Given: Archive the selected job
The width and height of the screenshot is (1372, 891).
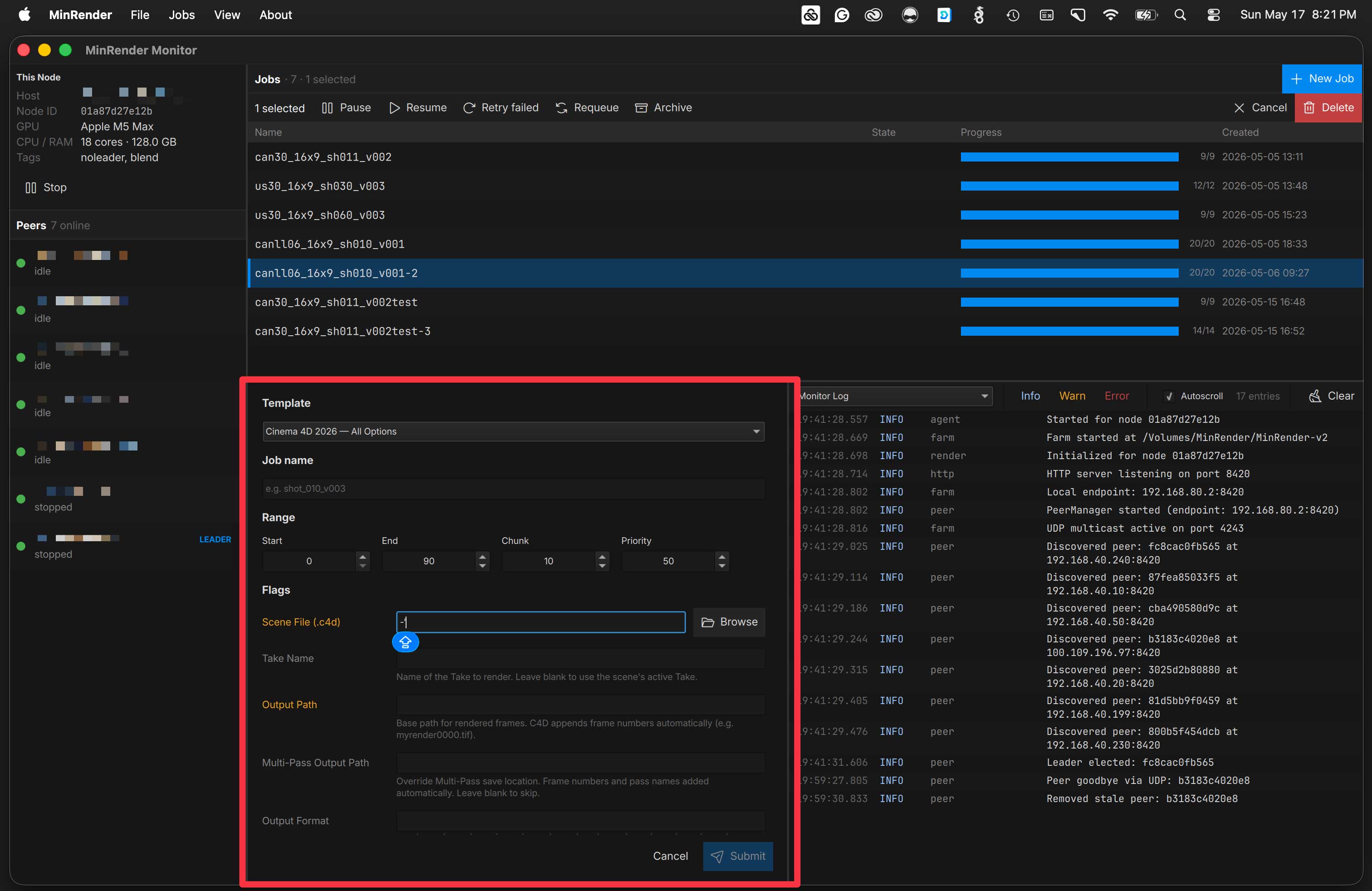Looking at the screenshot, I should point(663,108).
